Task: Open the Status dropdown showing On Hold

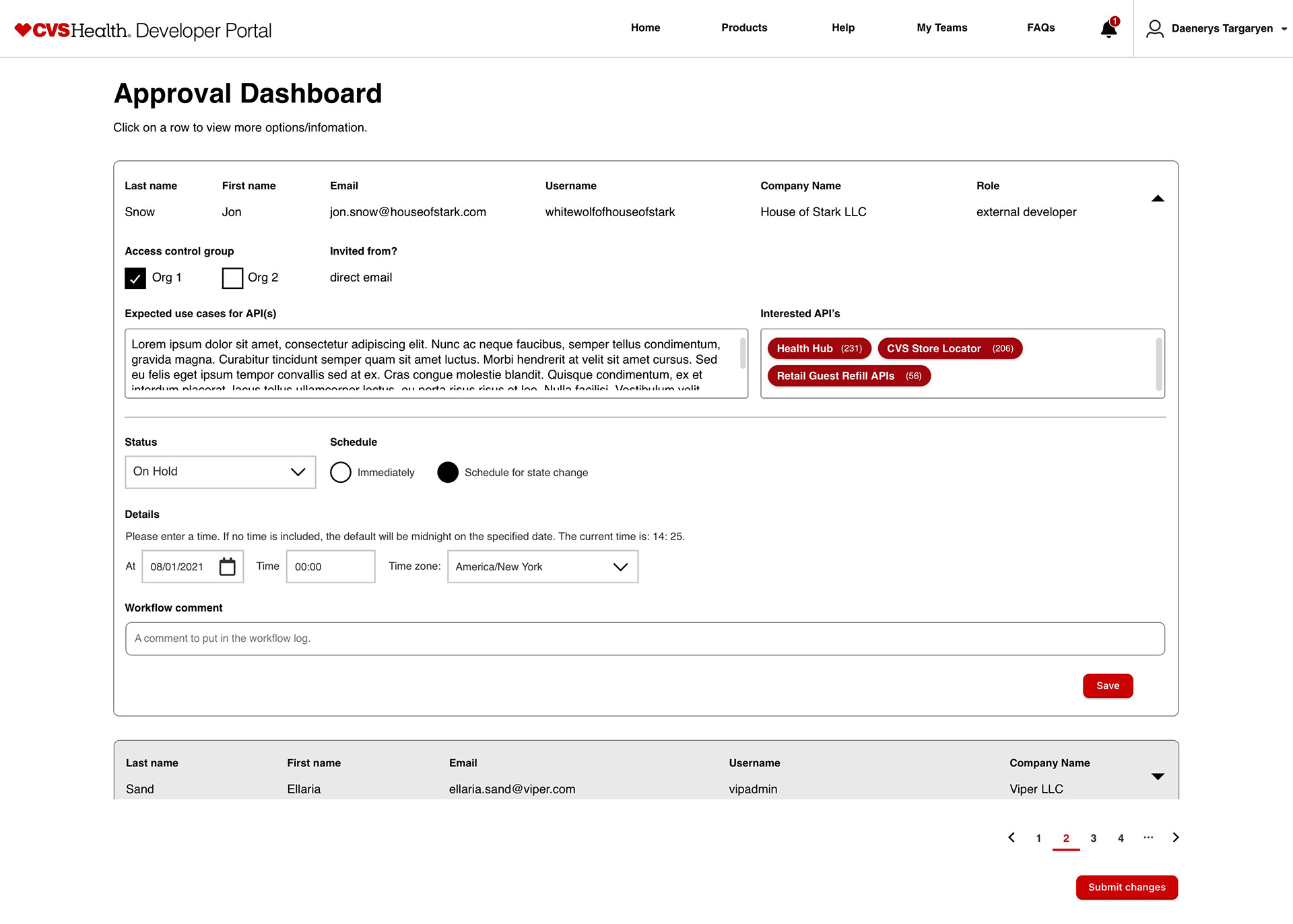Action: coord(220,472)
